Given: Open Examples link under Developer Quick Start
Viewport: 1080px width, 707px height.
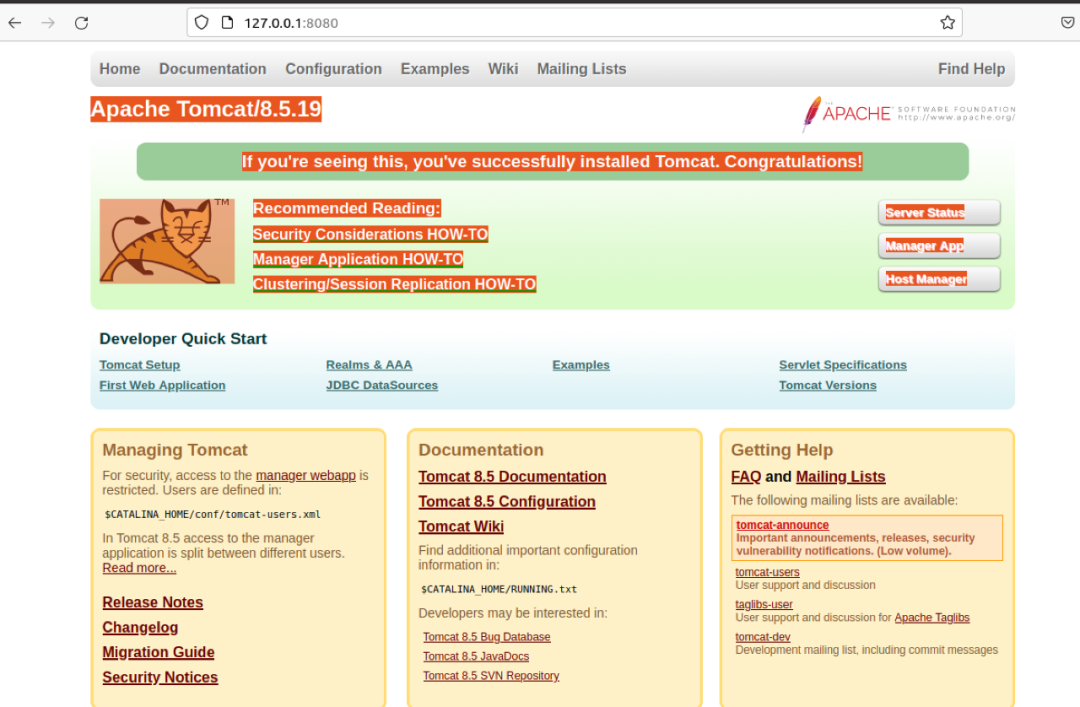Looking at the screenshot, I should click(581, 365).
